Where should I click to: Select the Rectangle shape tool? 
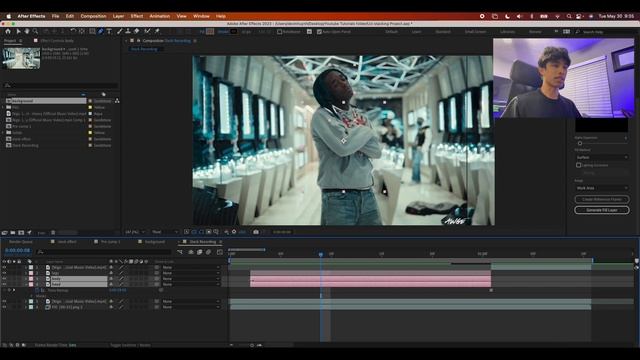(92, 31)
